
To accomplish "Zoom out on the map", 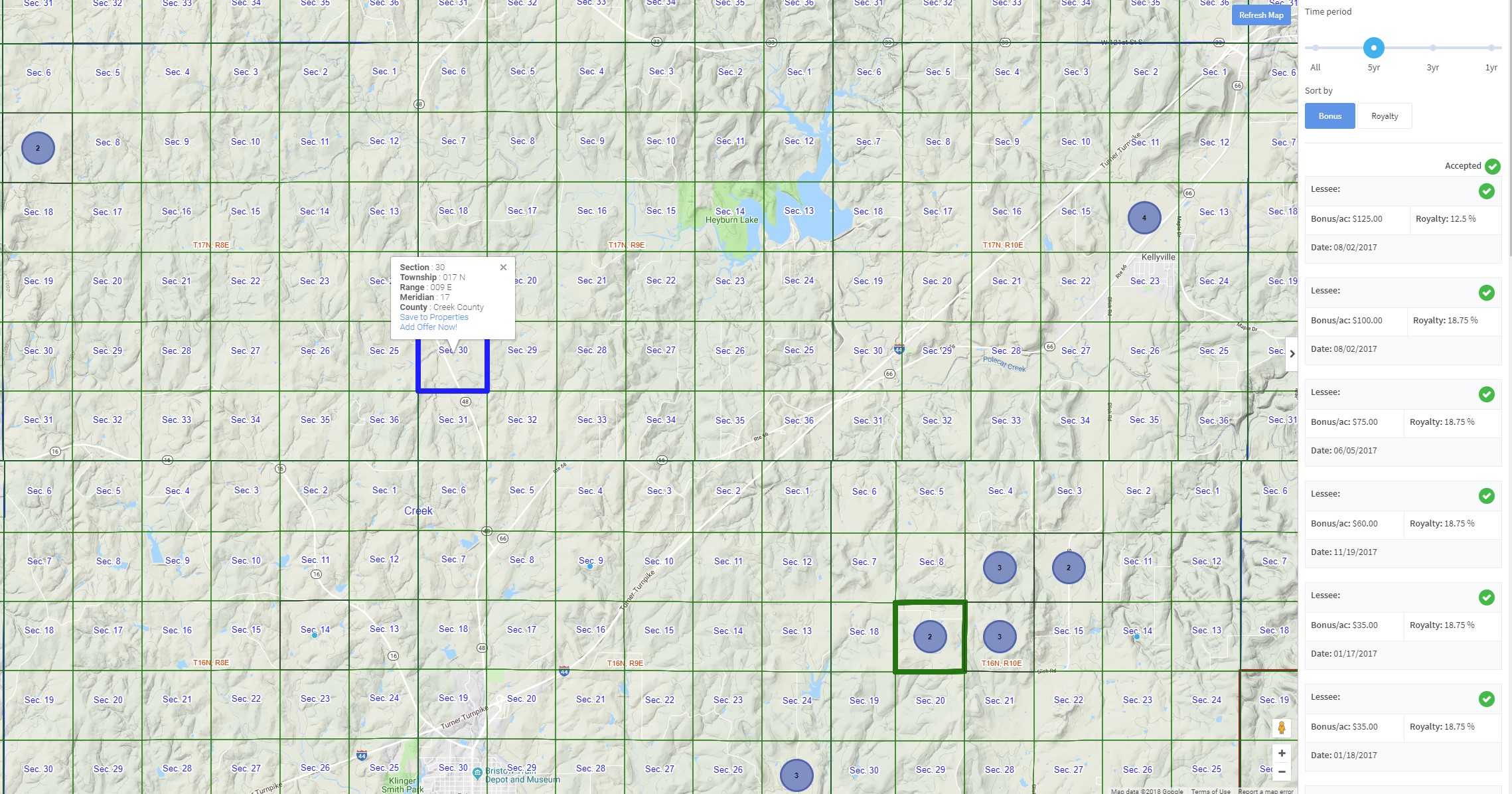I will click(x=1282, y=771).
